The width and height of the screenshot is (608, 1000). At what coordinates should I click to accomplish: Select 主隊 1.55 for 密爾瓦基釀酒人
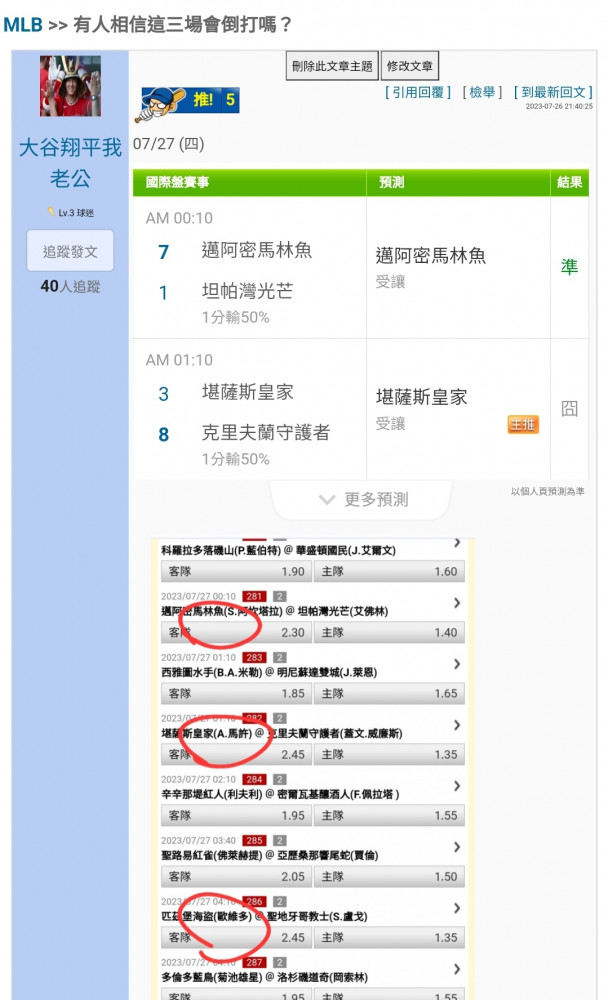(x=389, y=816)
